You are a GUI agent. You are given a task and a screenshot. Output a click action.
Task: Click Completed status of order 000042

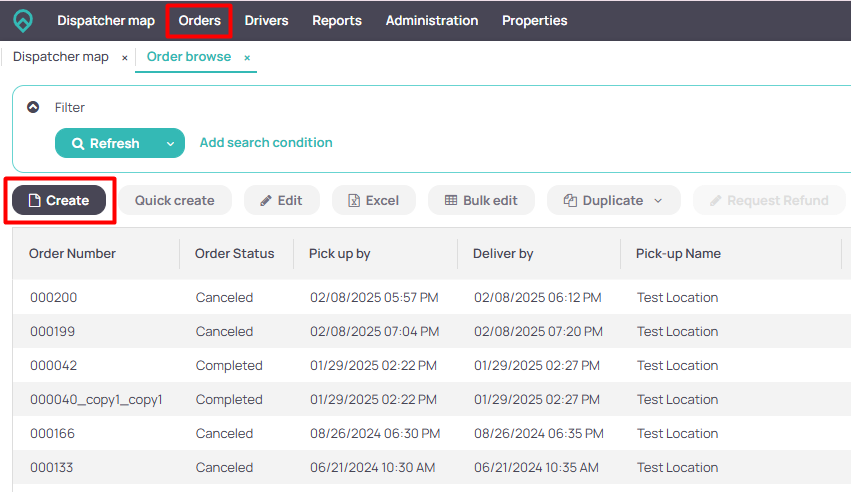click(229, 366)
